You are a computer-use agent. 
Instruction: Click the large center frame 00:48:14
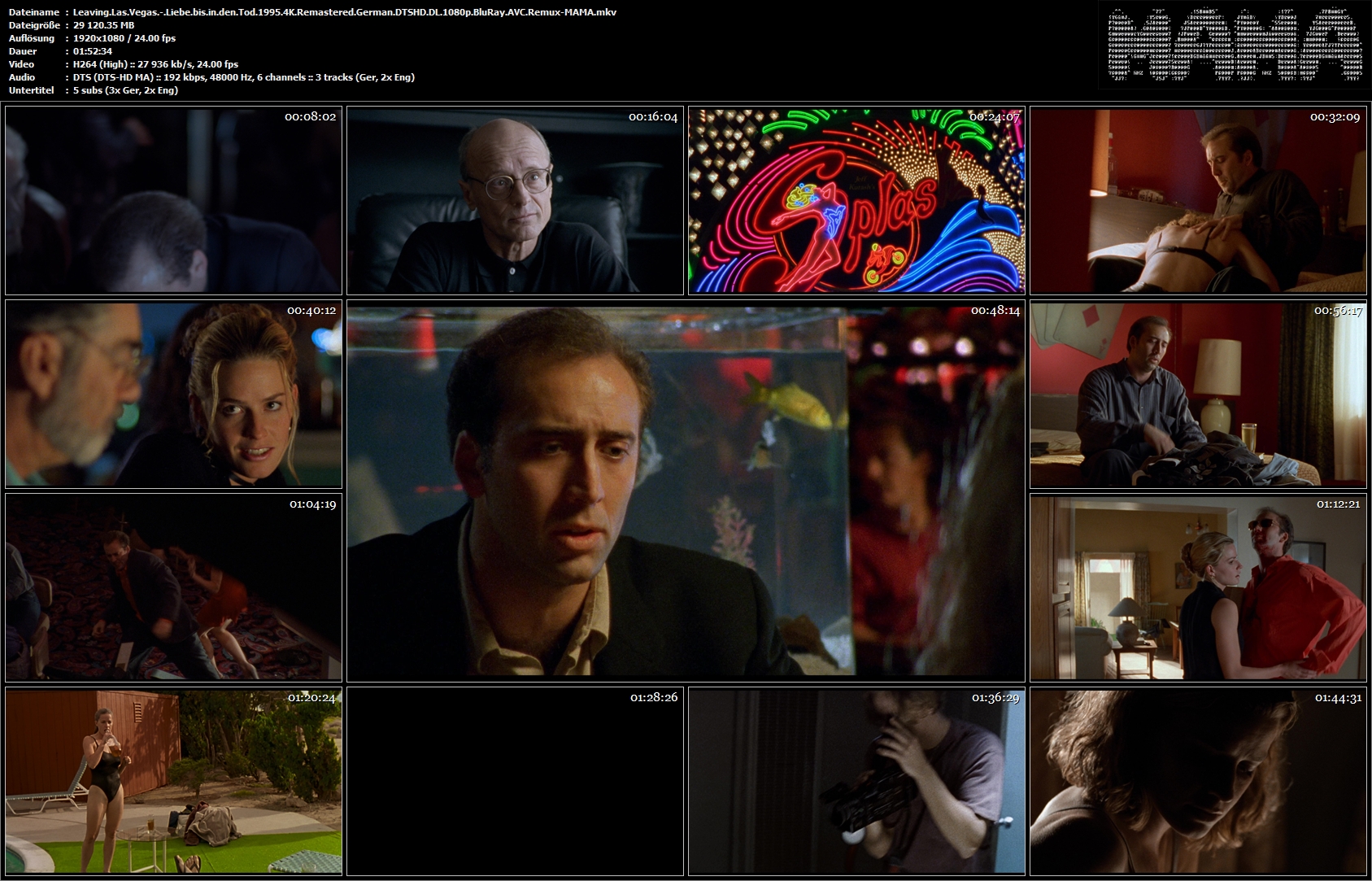click(686, 491)
